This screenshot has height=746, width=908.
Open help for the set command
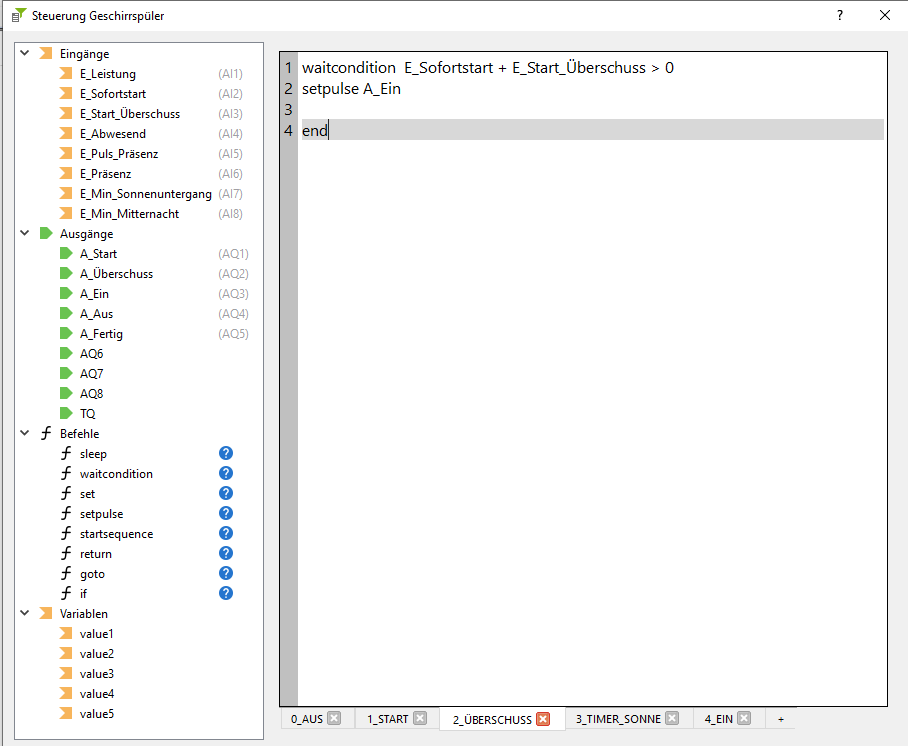tap(226, 493)
